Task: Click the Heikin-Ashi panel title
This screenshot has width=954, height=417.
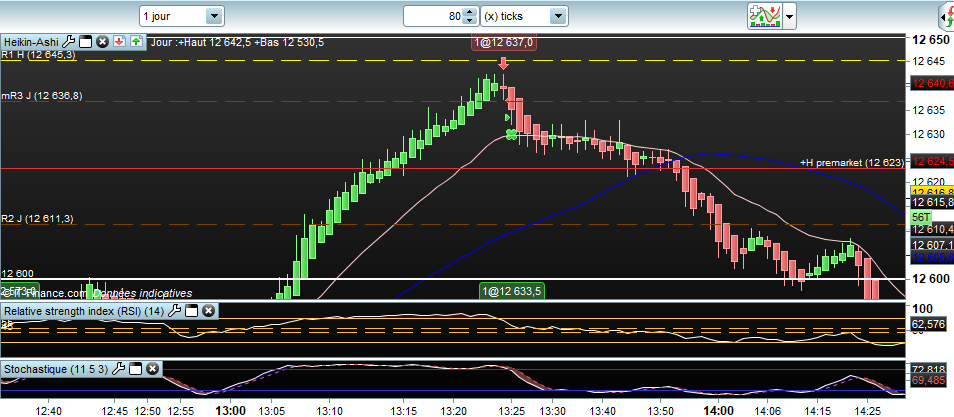Action: coord(32,42)
